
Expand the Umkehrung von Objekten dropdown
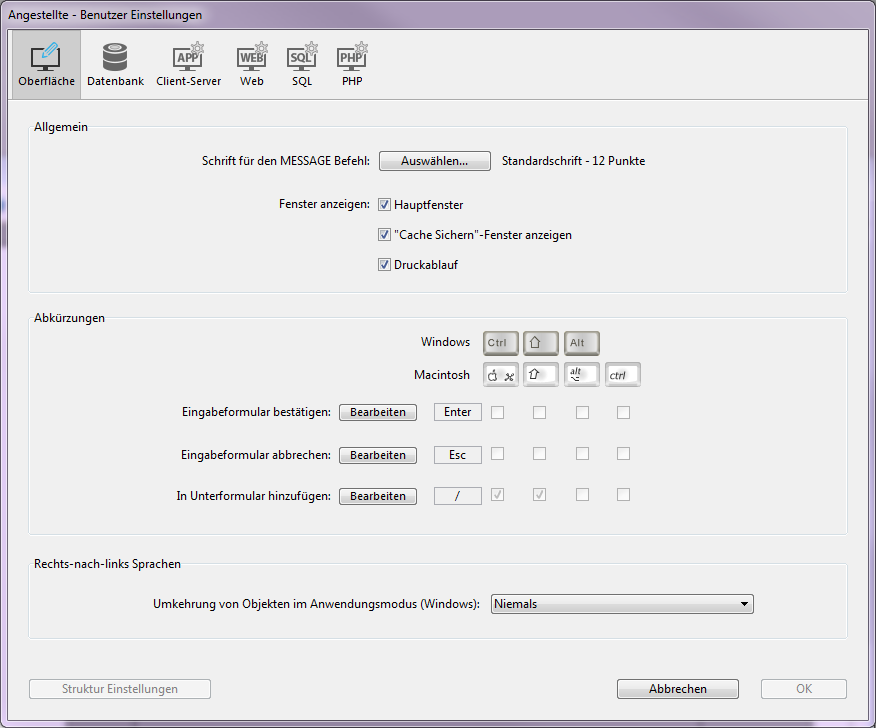pos(622,604)
